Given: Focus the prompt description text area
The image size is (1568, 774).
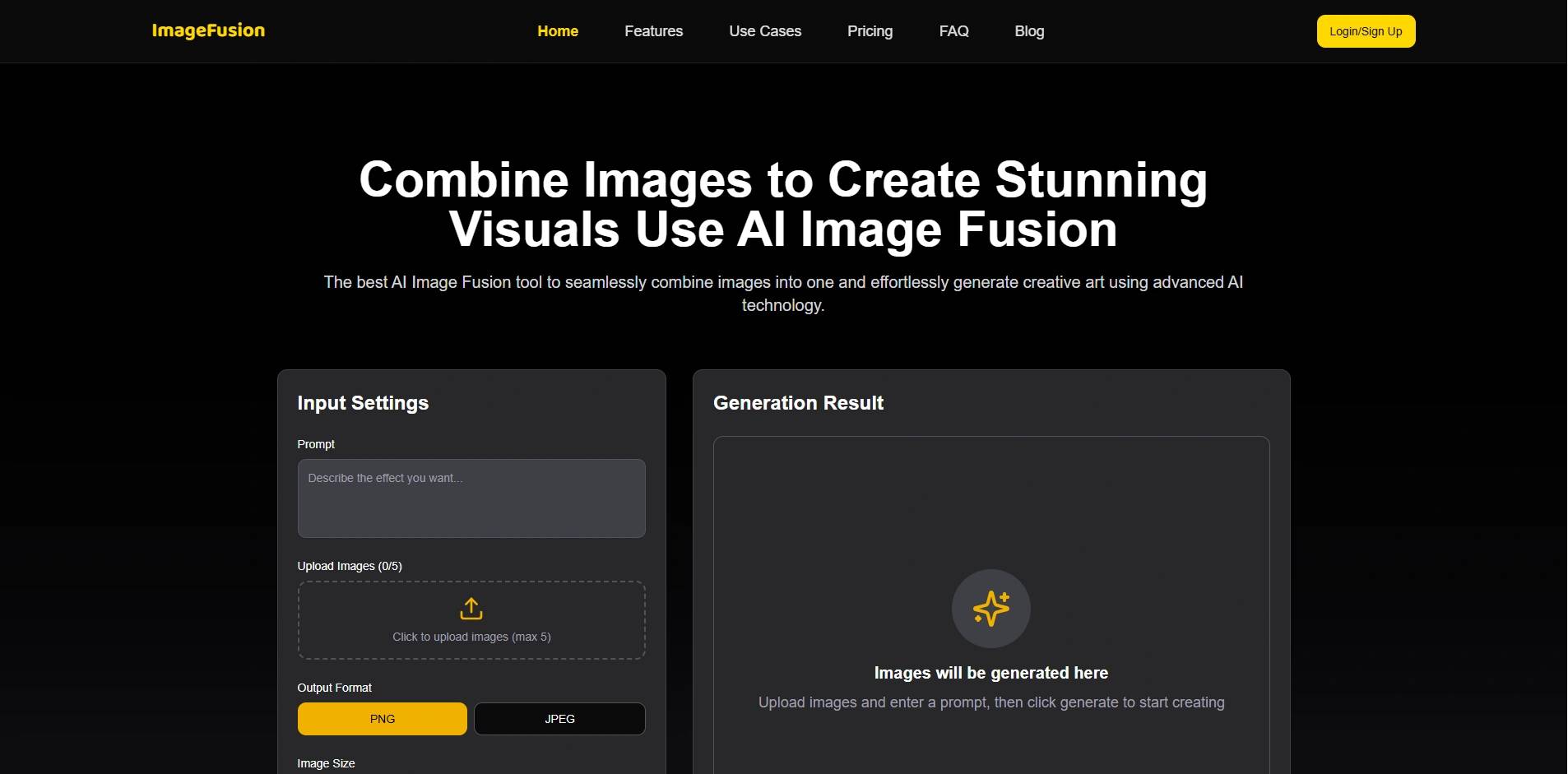Looking at the screenshot, I should (471, 498).
